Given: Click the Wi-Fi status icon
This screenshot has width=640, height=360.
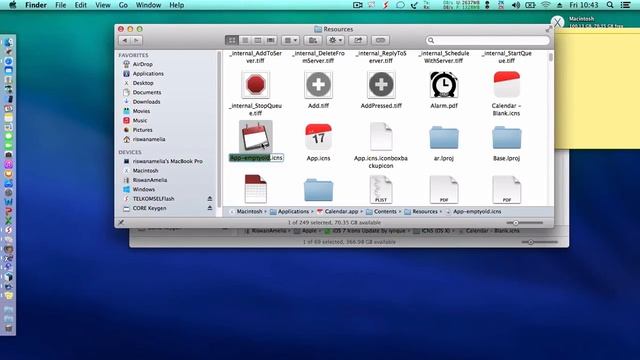Looking at the screenshot, I should (x=546, y=5).
